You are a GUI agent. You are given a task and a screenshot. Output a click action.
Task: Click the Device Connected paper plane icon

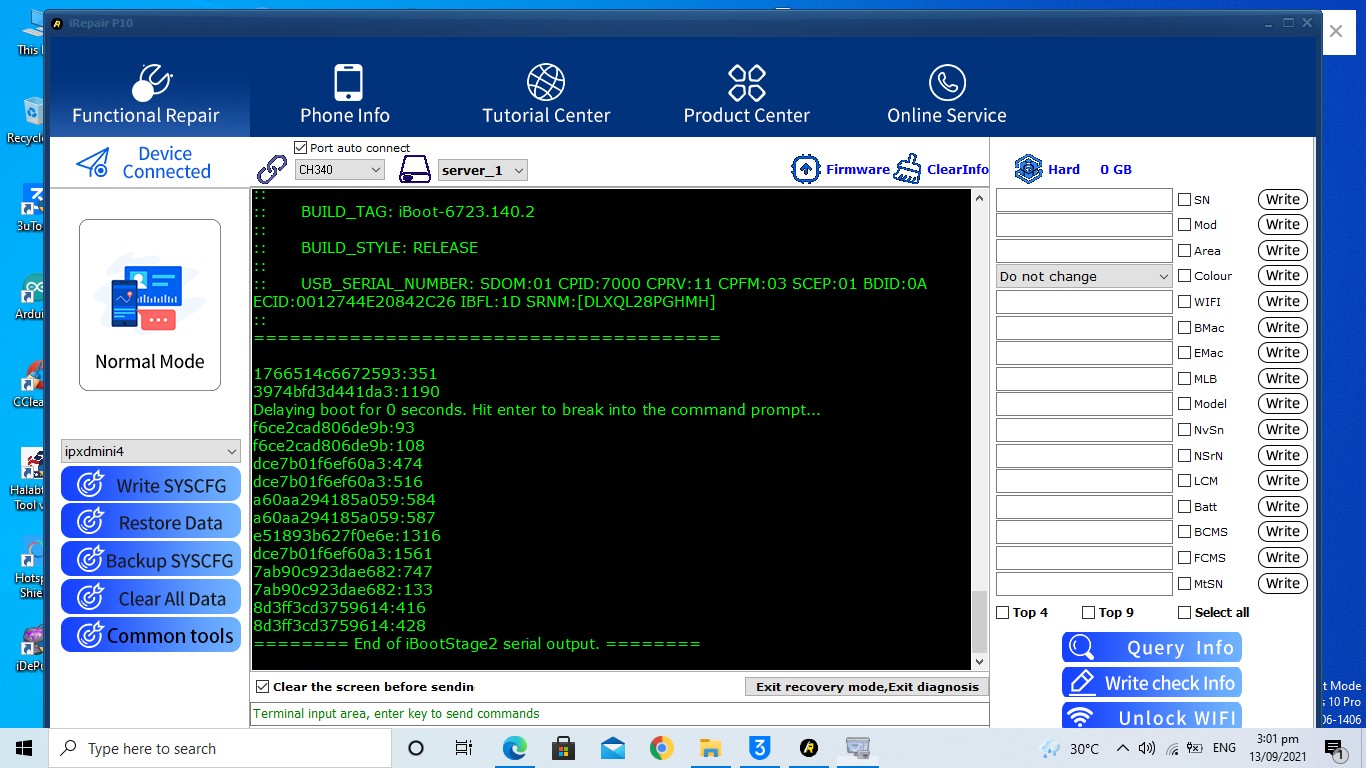coord(92,163)
